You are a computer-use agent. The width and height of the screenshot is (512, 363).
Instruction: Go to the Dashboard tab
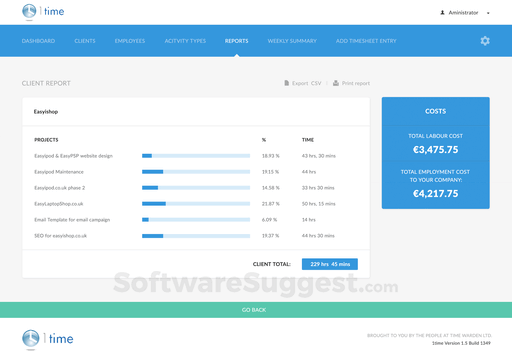(x=38, y=41)
